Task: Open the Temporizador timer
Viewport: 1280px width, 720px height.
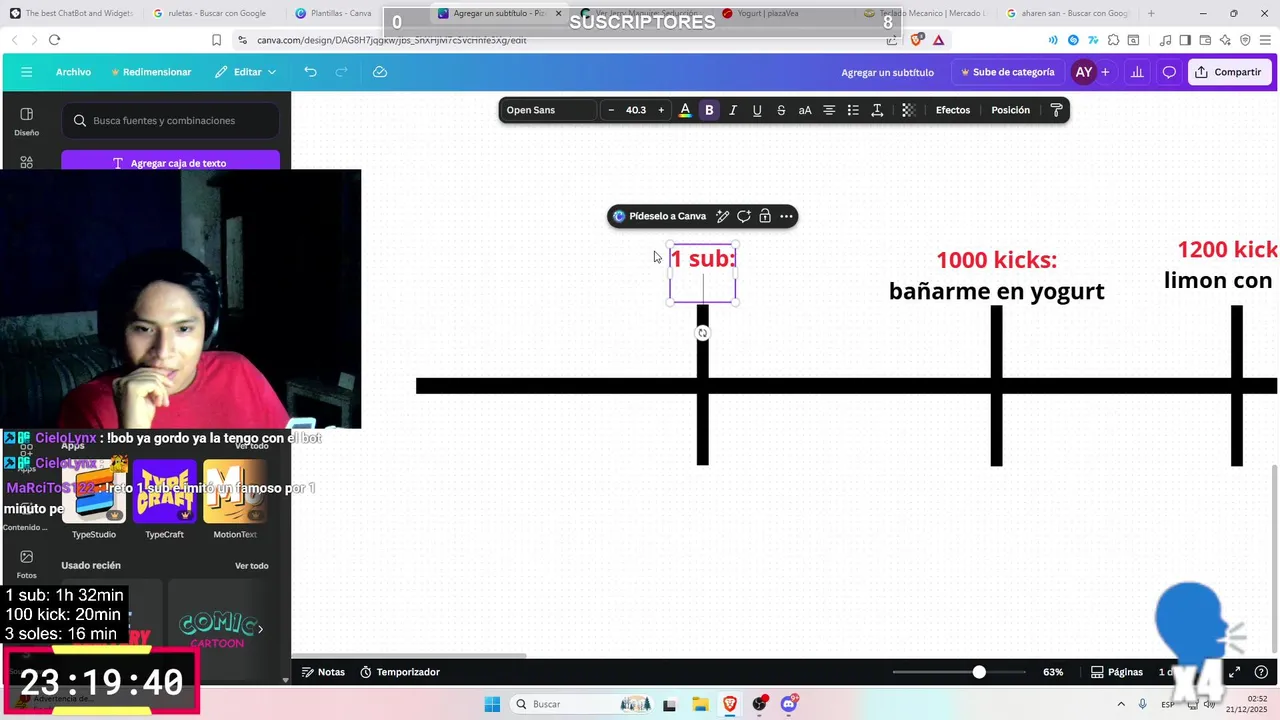Action: 400,672
